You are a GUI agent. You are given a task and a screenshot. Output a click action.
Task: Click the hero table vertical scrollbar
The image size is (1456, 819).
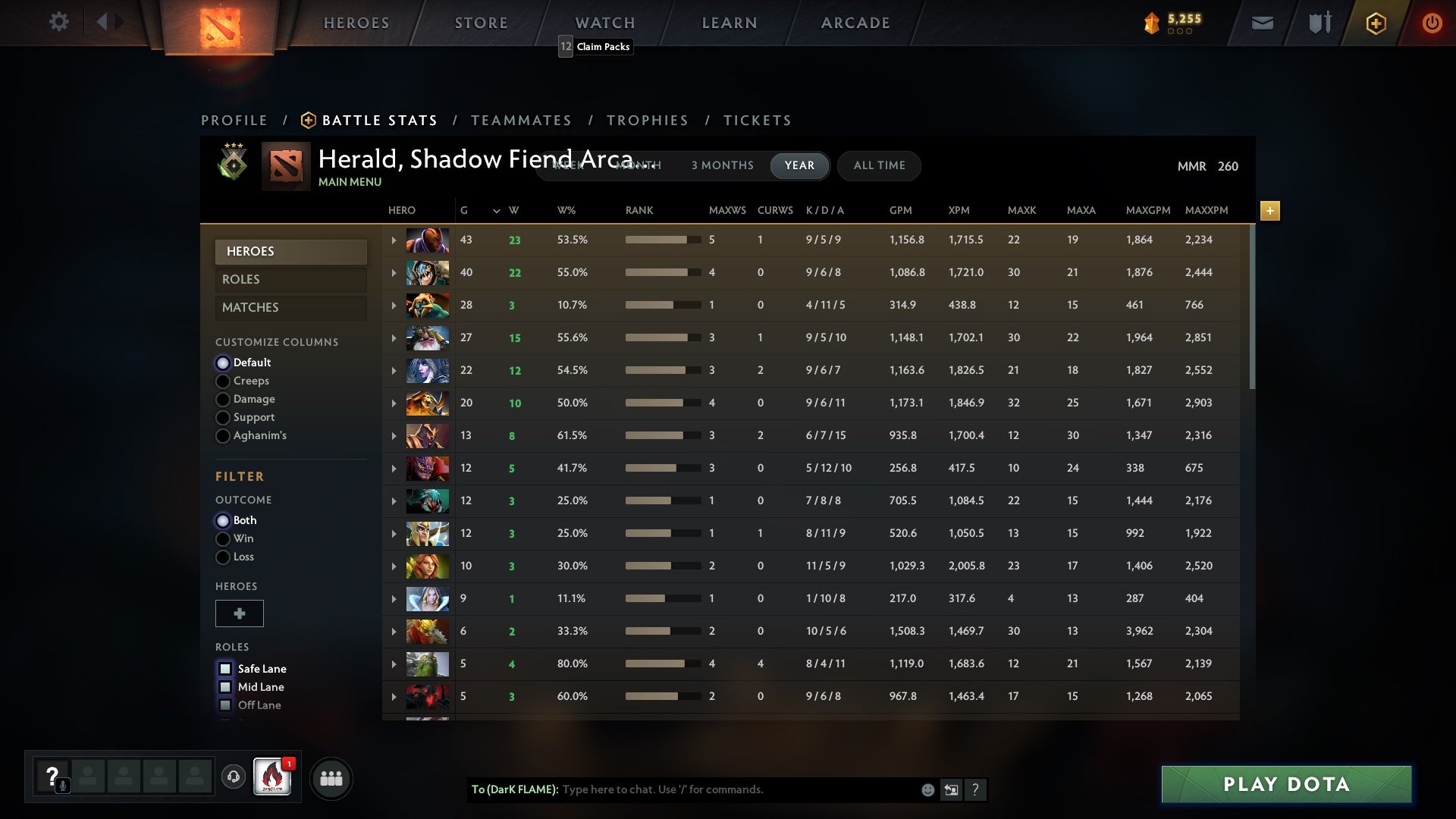coord(1251,307)
